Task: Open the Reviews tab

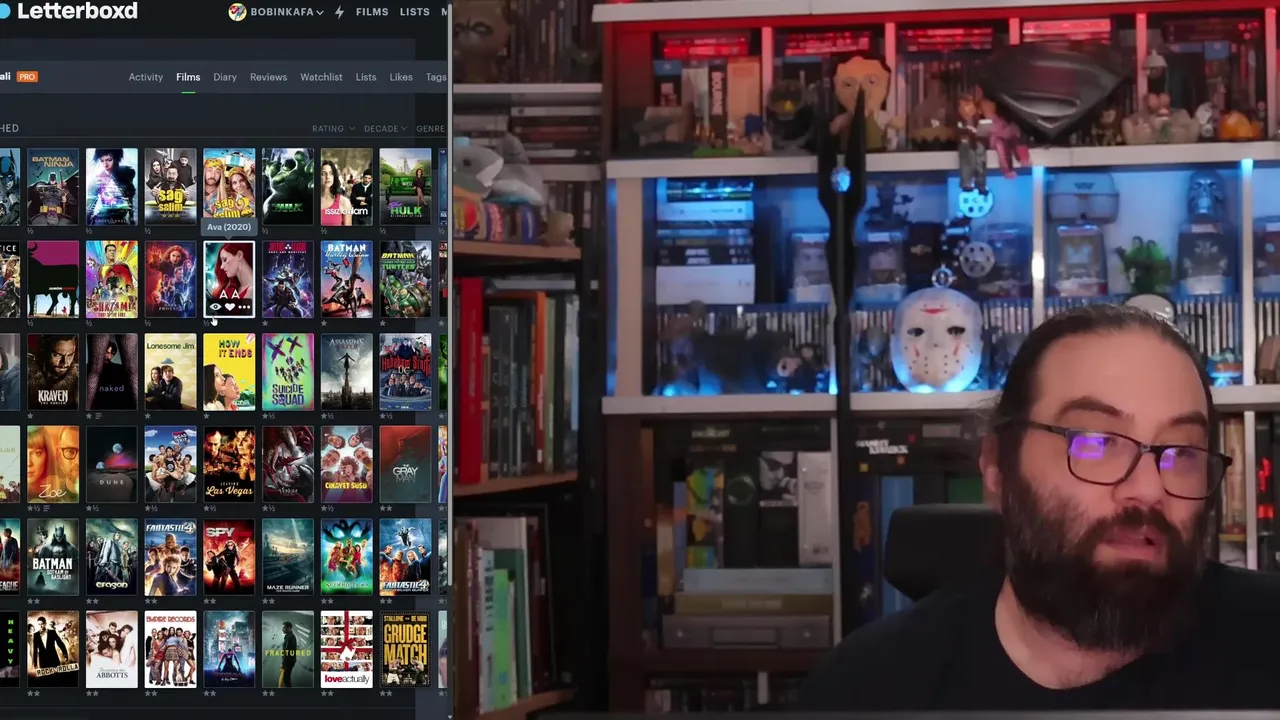Action: pyautogui.click(x=268, y=77)
